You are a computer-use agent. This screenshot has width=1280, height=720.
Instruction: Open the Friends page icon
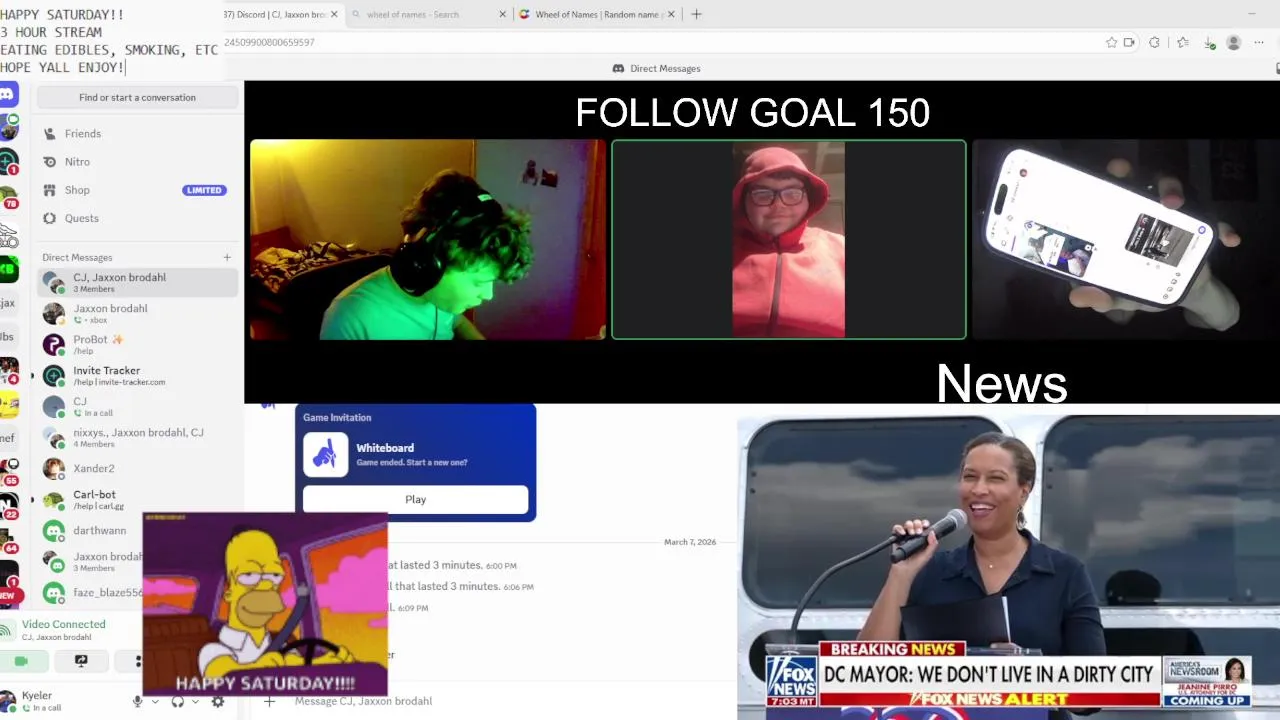tap(49, 133)
